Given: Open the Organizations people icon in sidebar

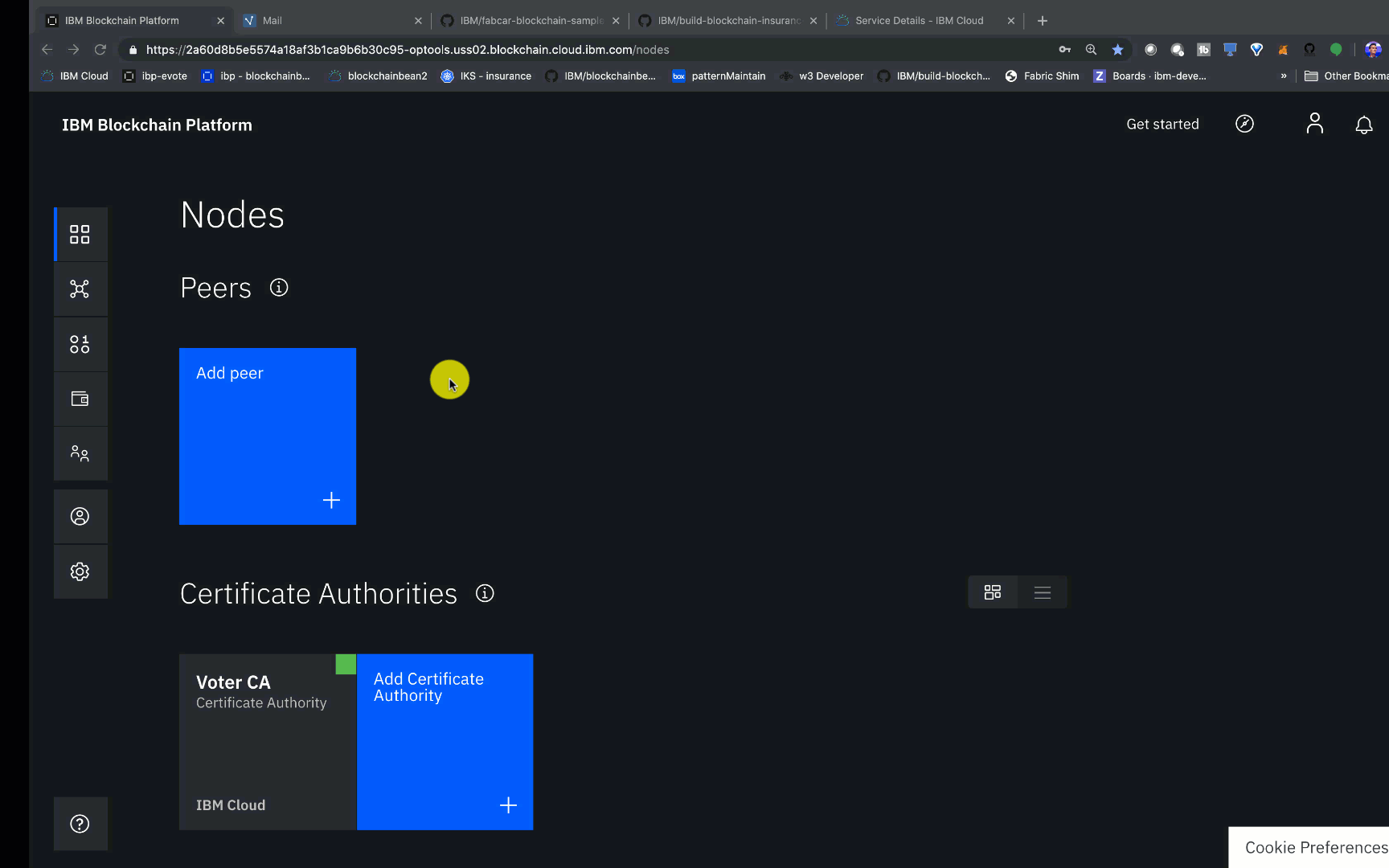Looking at the screenshot, I should [x=80, y=453].
